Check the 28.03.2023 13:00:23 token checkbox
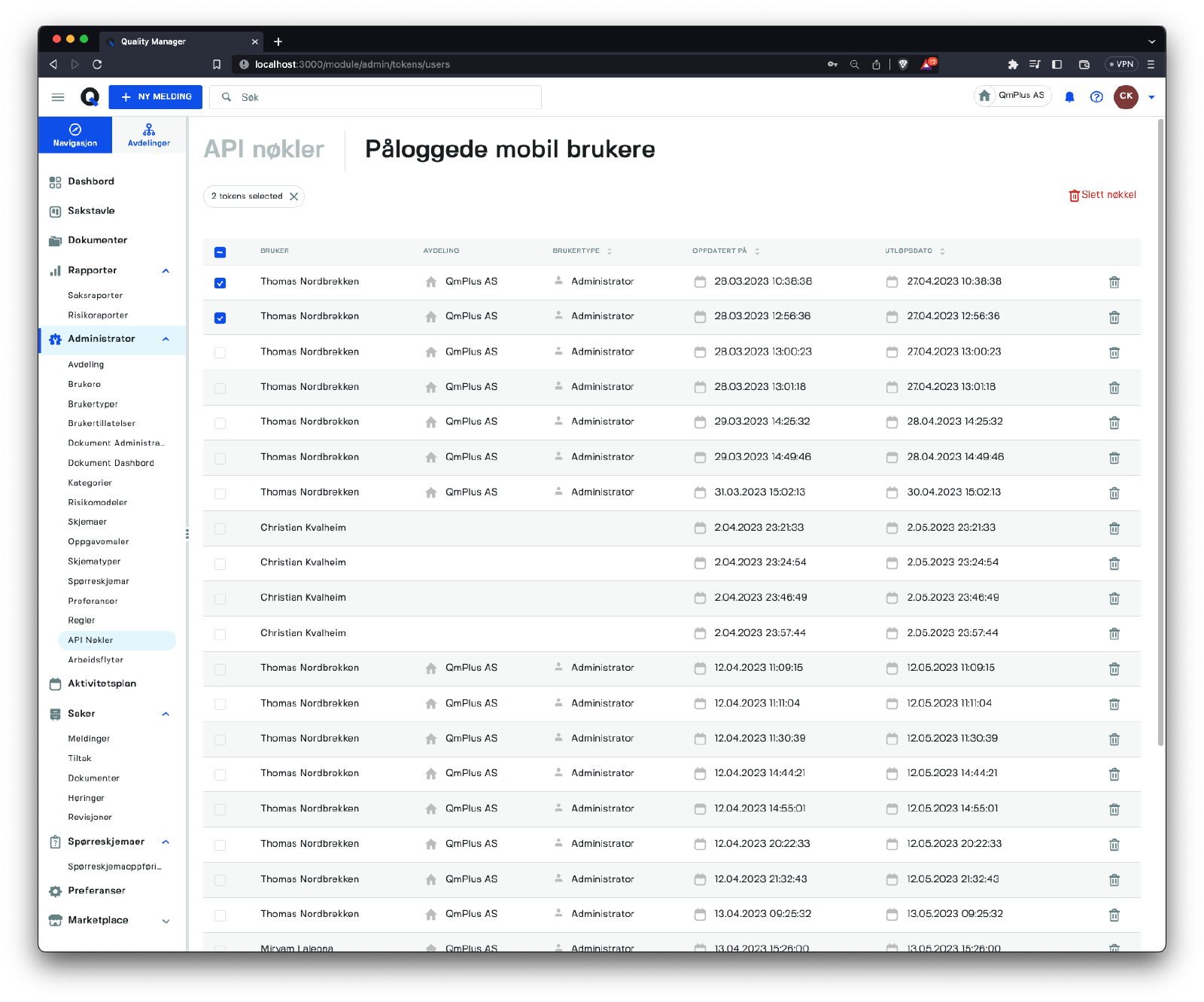This screenshot has width=1204, height=1002. pos(220,352)
